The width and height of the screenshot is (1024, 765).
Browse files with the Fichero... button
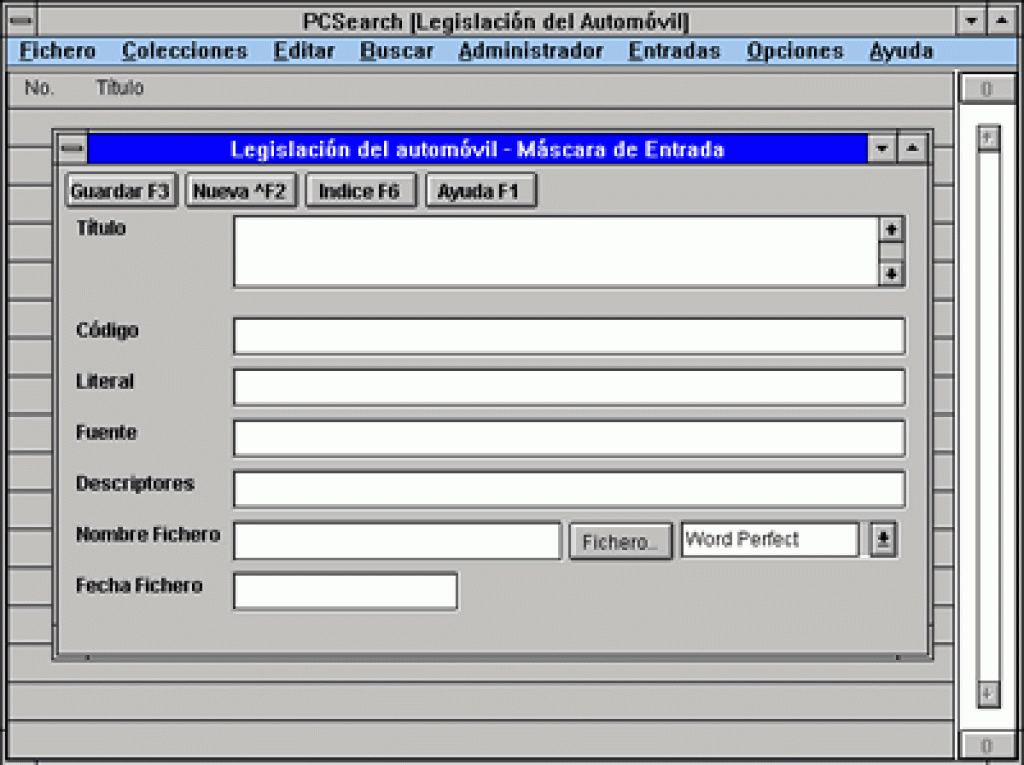tap(620, 540)
